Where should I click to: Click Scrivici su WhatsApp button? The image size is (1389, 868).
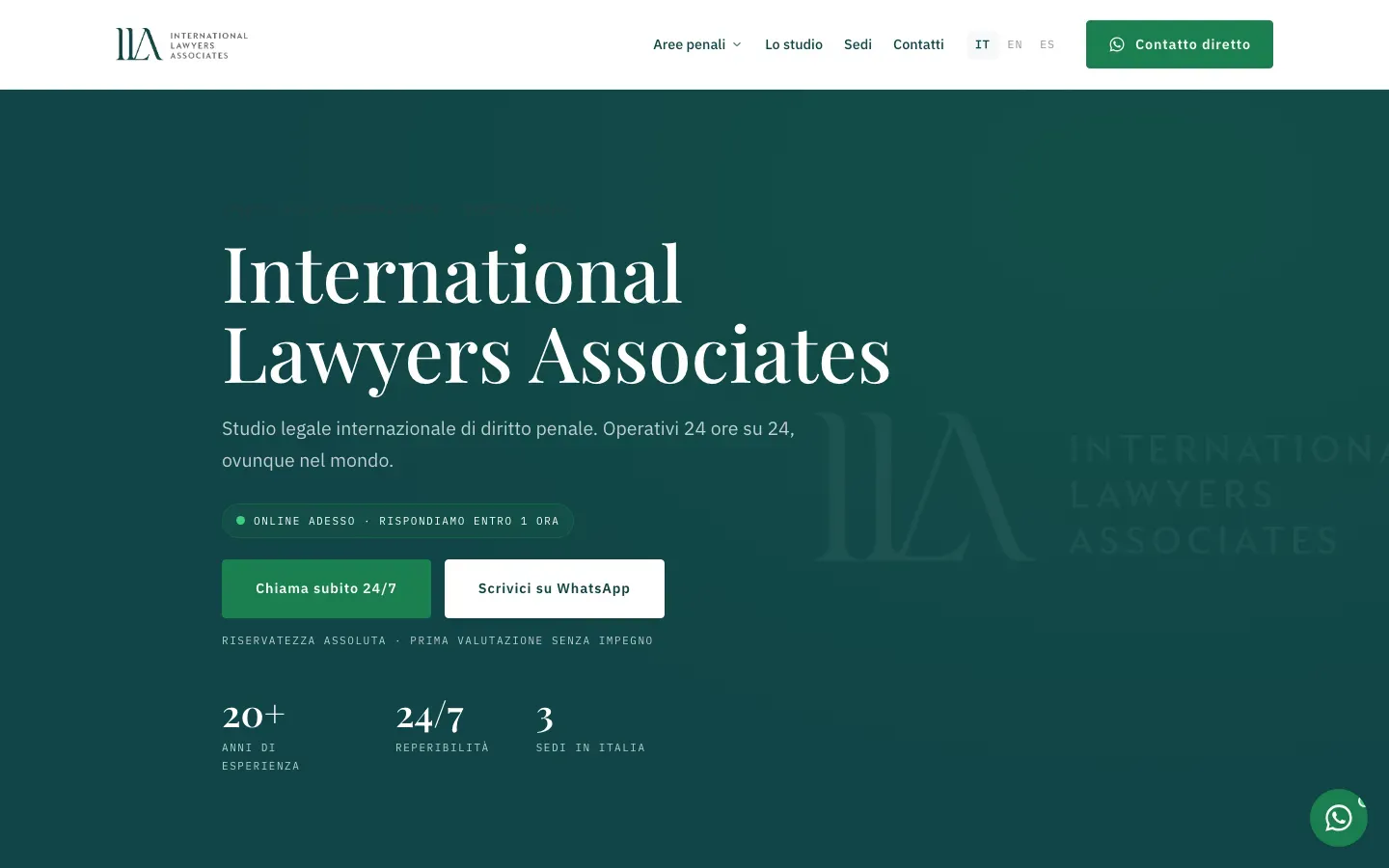click(x=555, y=588)
